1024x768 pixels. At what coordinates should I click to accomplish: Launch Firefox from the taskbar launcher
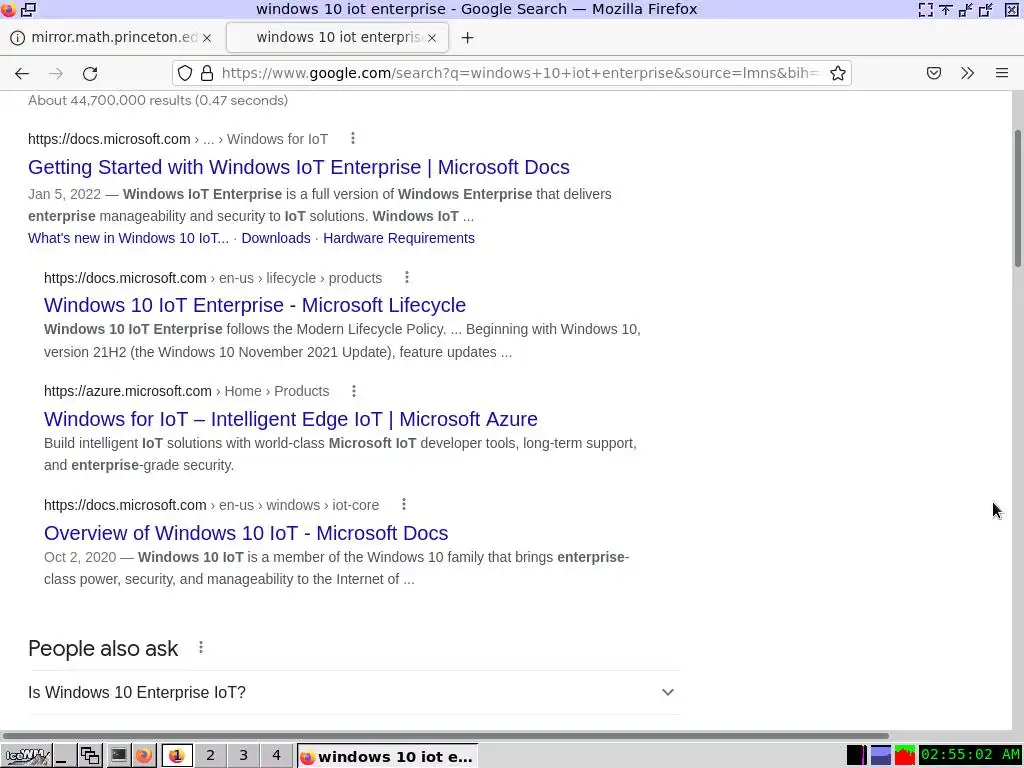click(x=144, y=756)
